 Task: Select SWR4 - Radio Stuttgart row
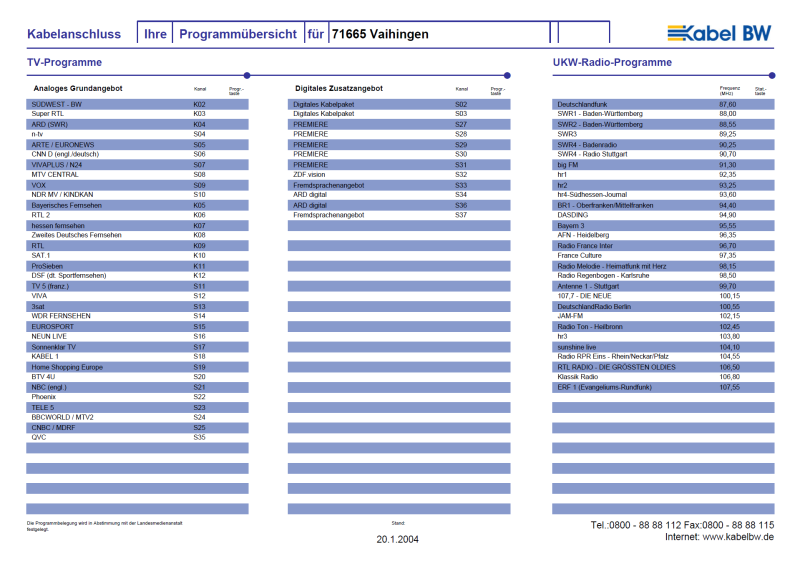(x=663, y=154)
